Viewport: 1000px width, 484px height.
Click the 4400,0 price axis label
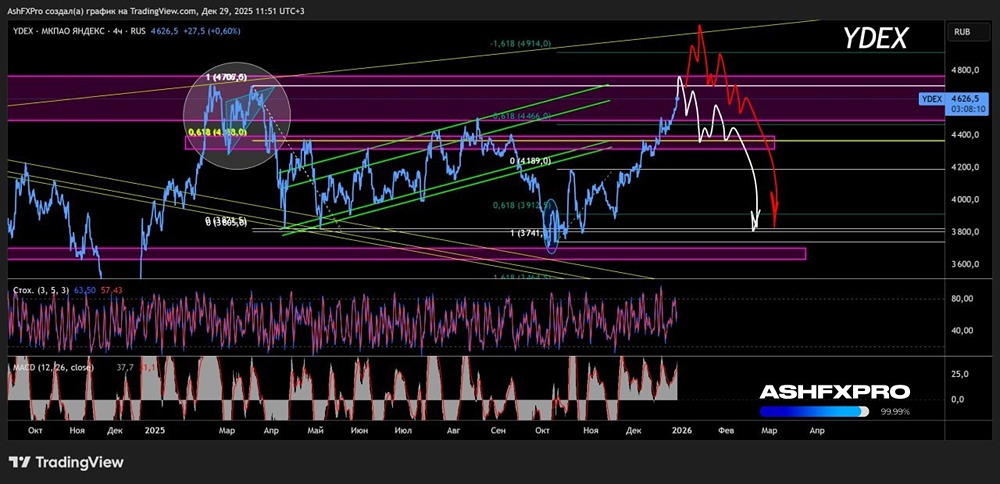coord(965,135)
